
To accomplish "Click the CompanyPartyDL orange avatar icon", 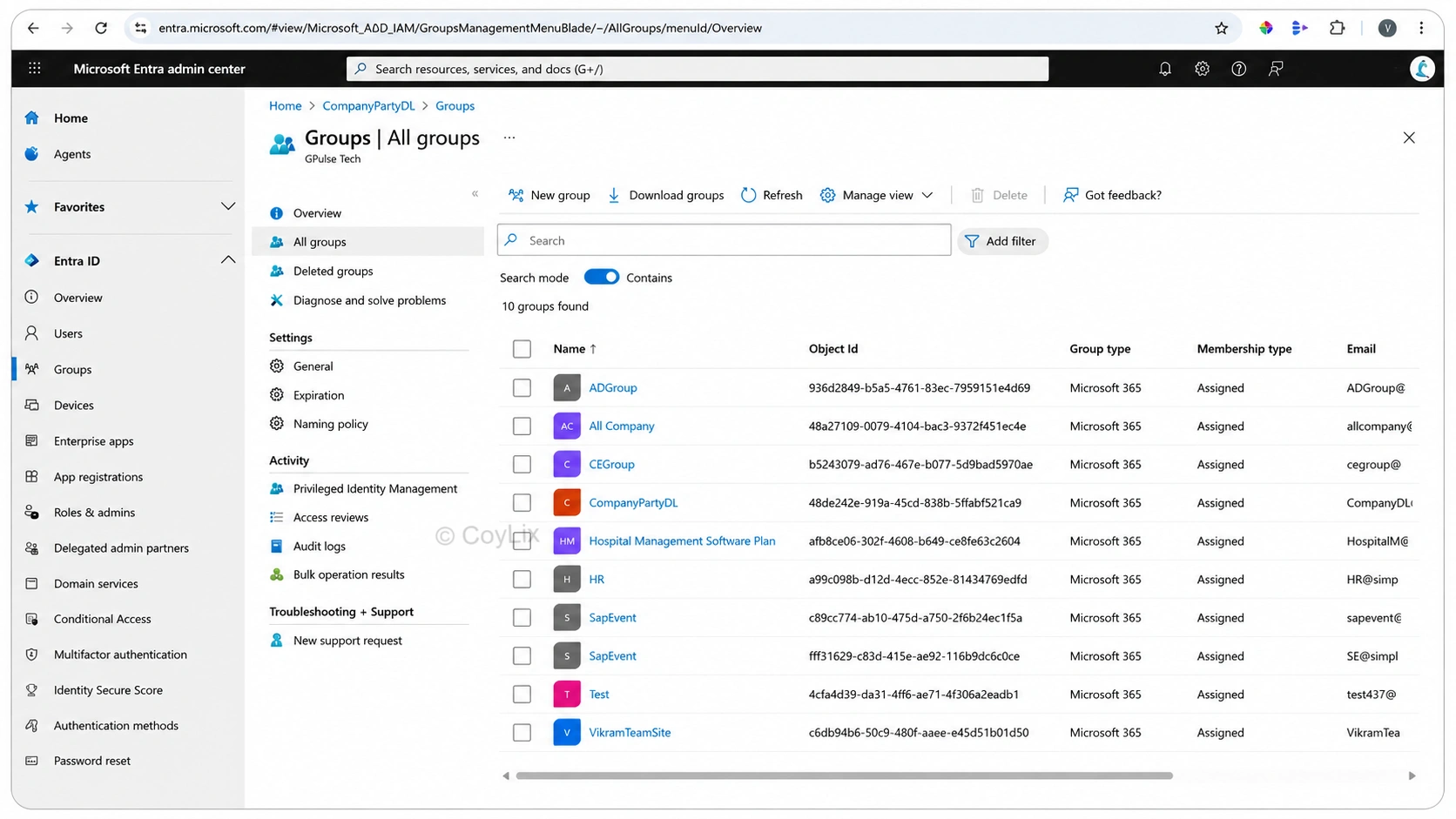I will click(567, 502).
